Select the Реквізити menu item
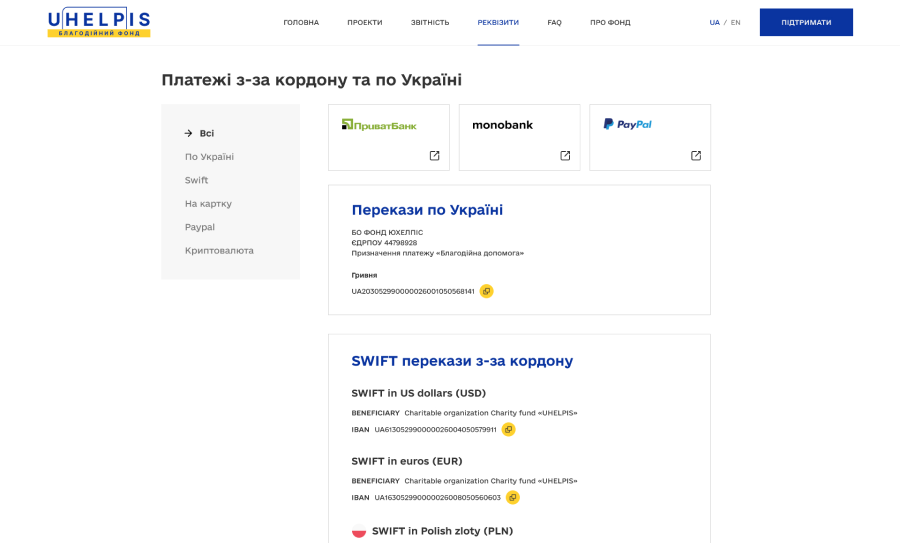The height and width of the screenshot is (543, 900). point(498,22)
